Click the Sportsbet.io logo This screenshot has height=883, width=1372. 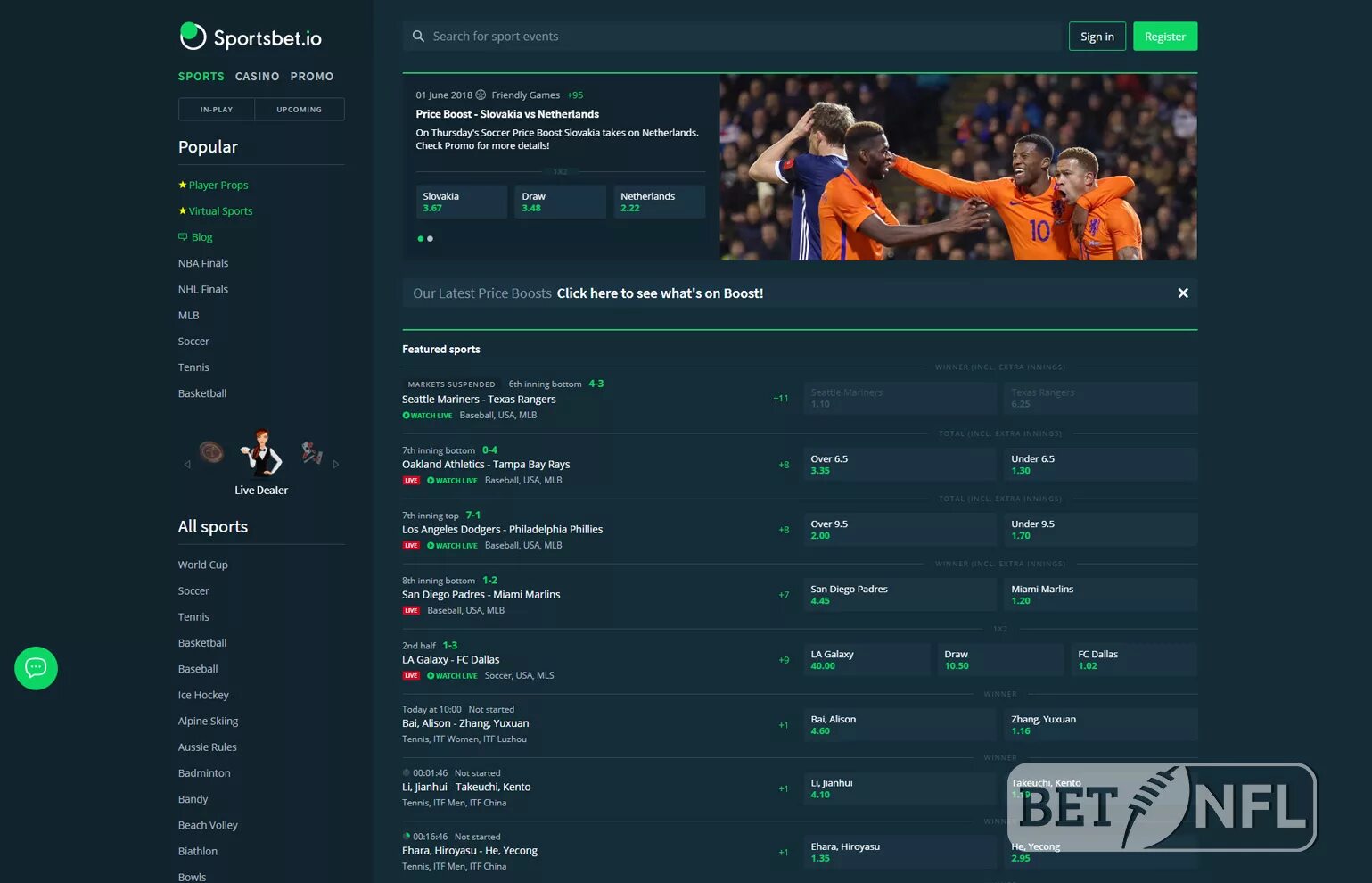click(x=251, y=37)
